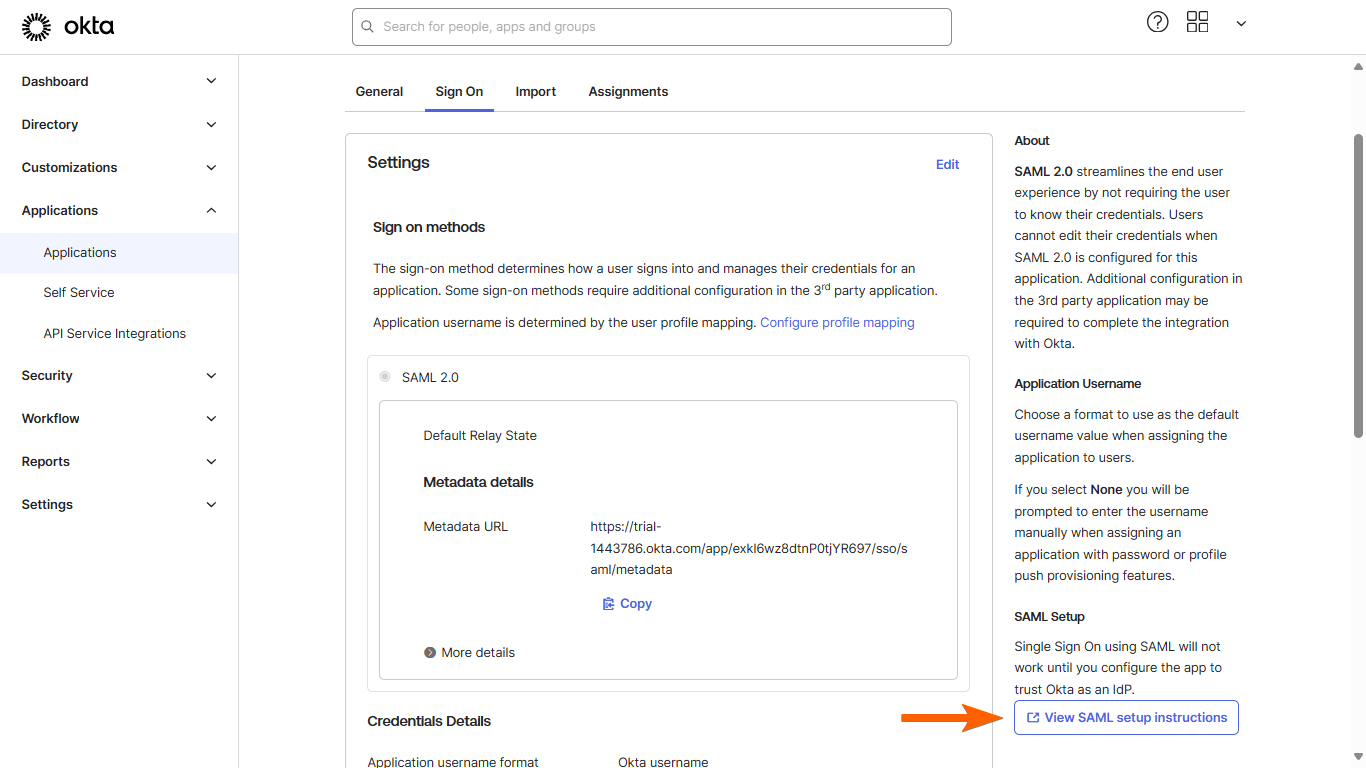Expand the Customizations sidebar section
Viewport: 1366px width, 768px height.
[x=119, y=167]
